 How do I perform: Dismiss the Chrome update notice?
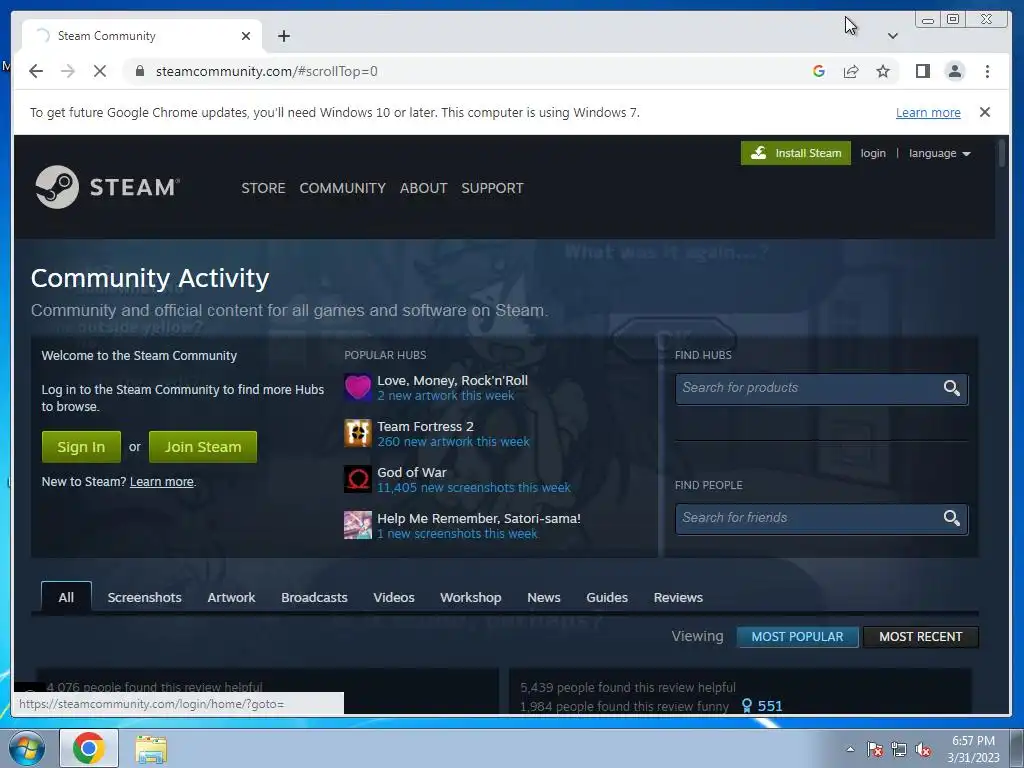click(x=985, y=112)
